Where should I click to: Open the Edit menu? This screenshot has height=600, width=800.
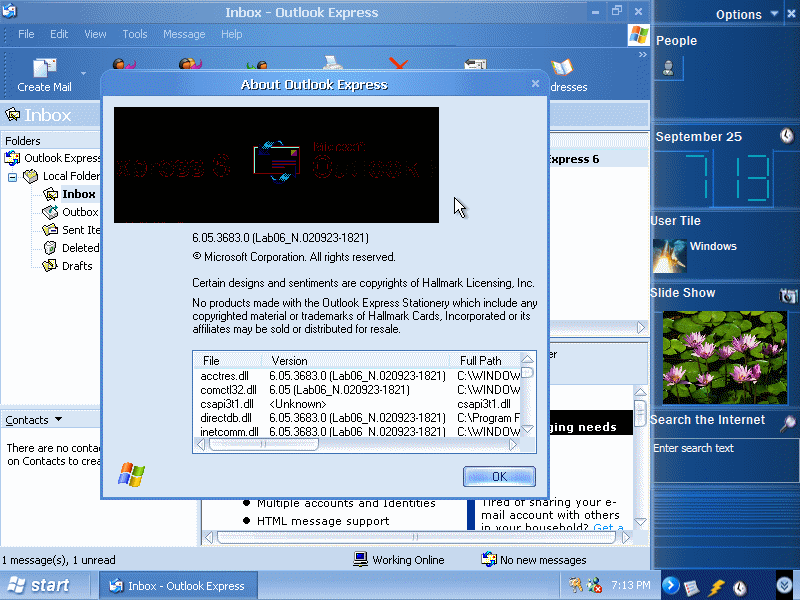point(59,34)
